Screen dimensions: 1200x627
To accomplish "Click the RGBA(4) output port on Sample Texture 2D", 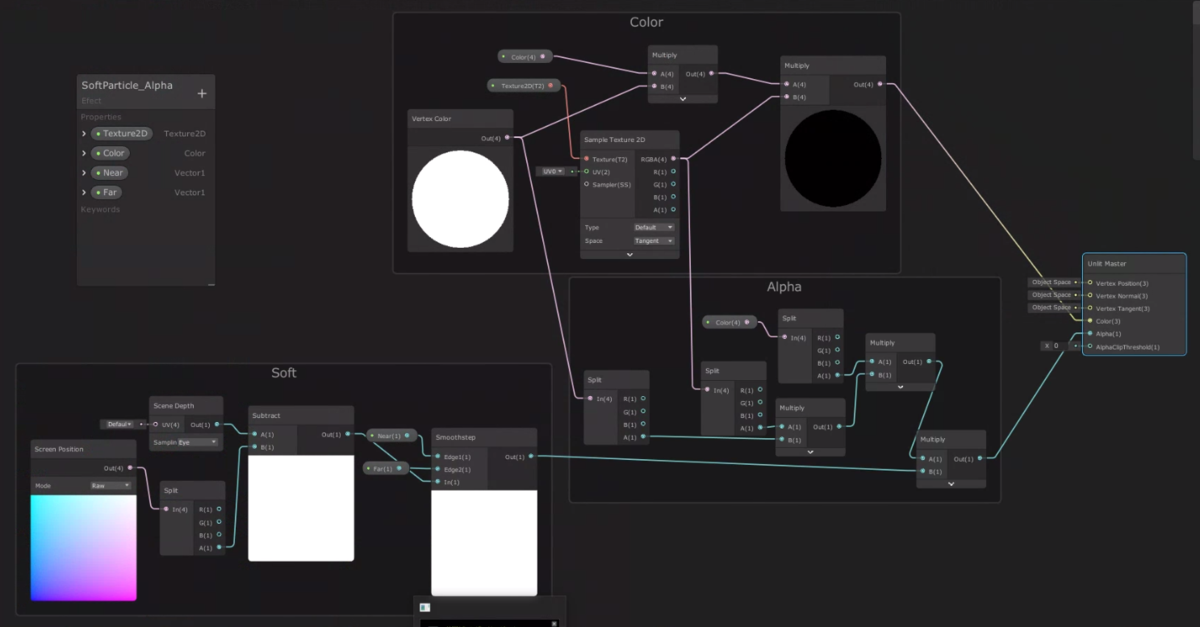I will (x=673, y=158).
